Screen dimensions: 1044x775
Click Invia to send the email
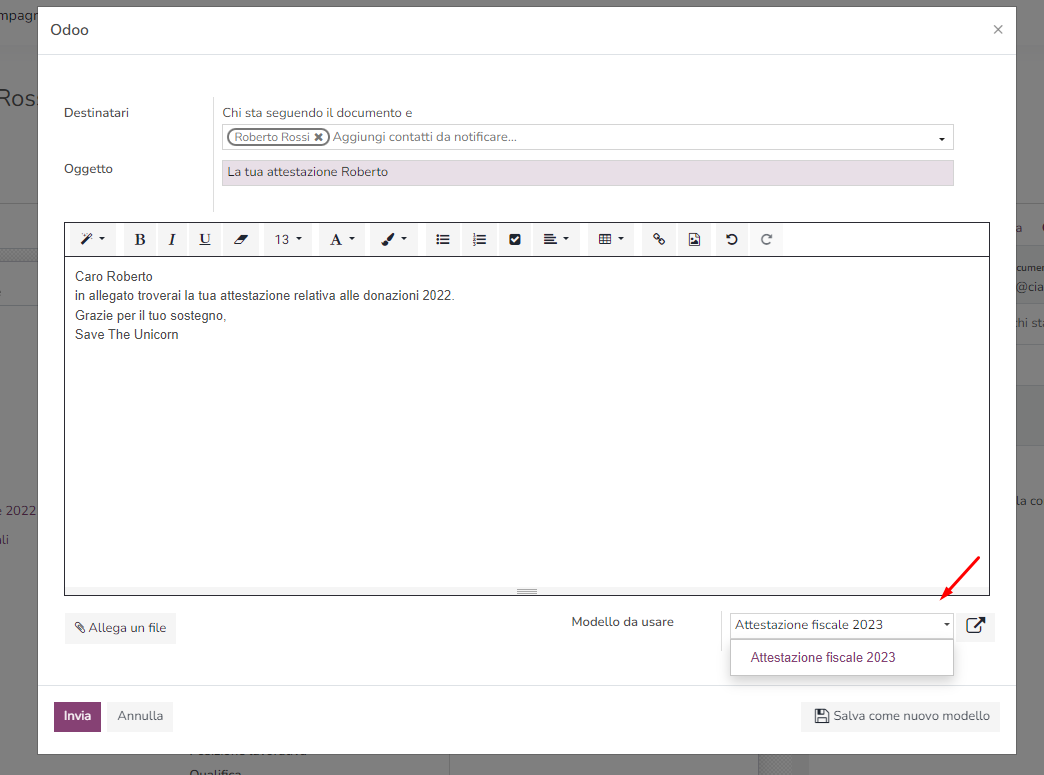coord(77,716)
